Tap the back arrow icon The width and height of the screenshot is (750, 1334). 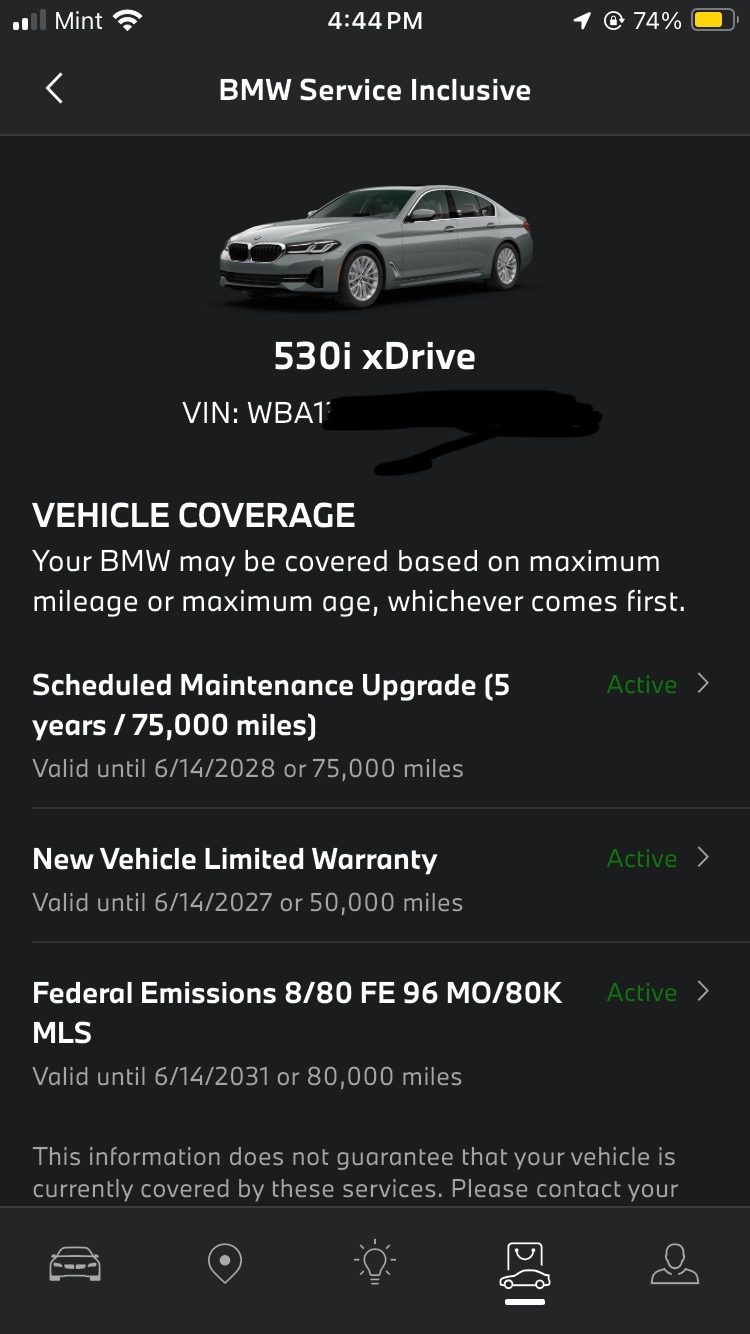click(x=55, y=89)
